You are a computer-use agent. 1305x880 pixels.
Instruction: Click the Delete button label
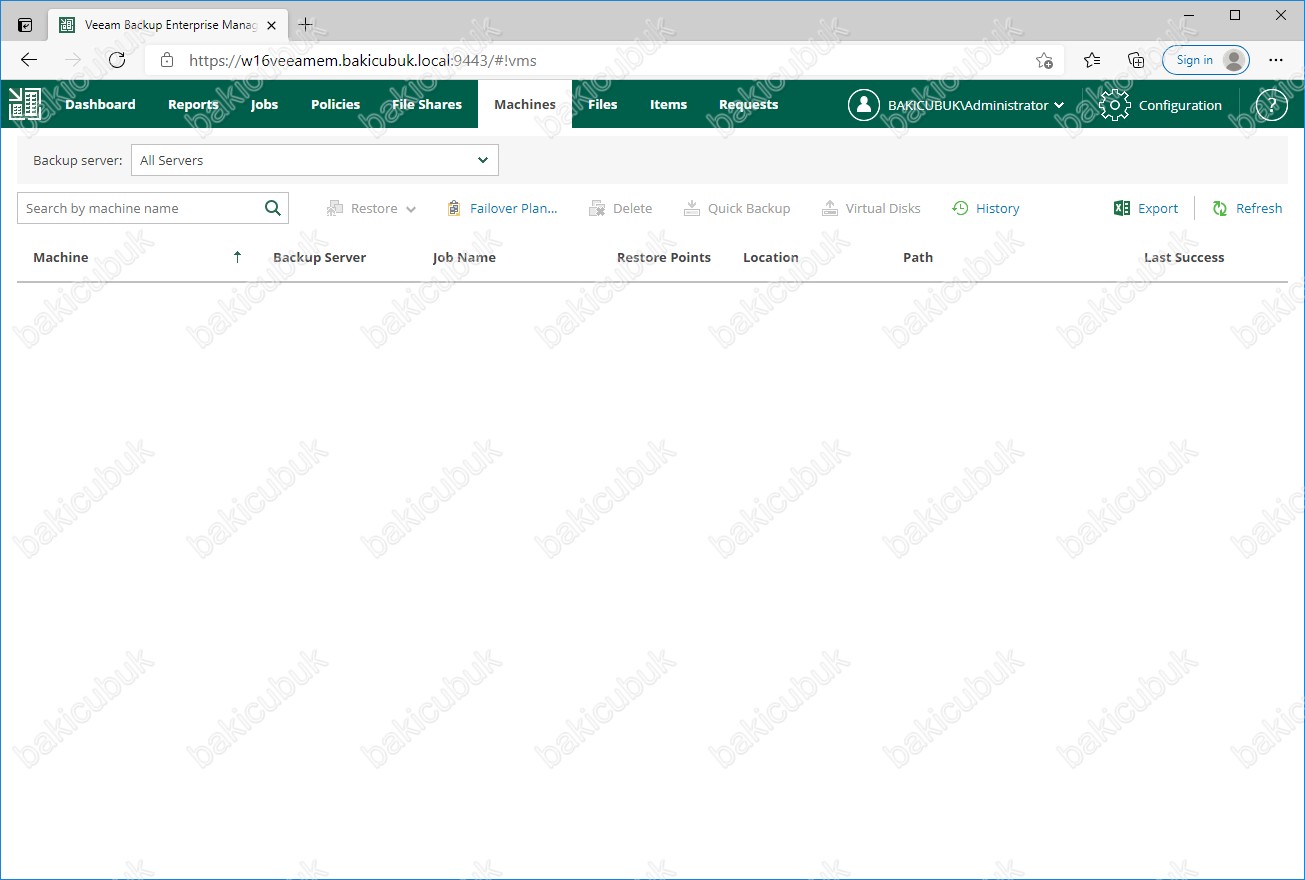632,208
